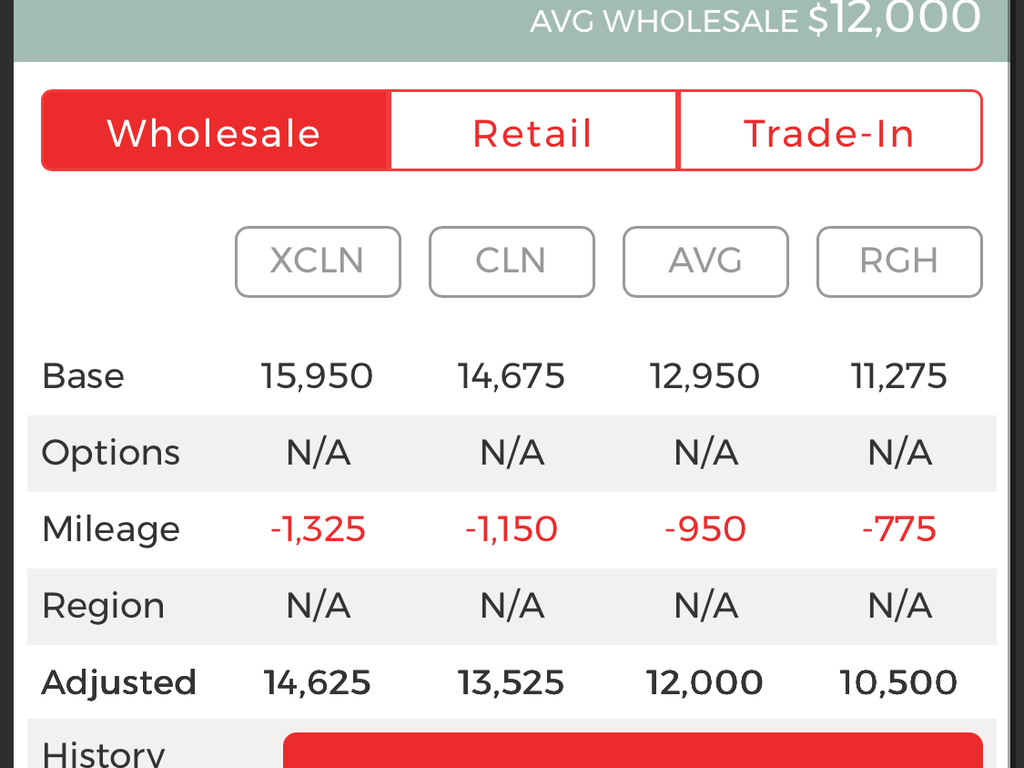Screen dimensions: 1024x768
Task: Switch to the Retail tab
Action: point(534,131)
